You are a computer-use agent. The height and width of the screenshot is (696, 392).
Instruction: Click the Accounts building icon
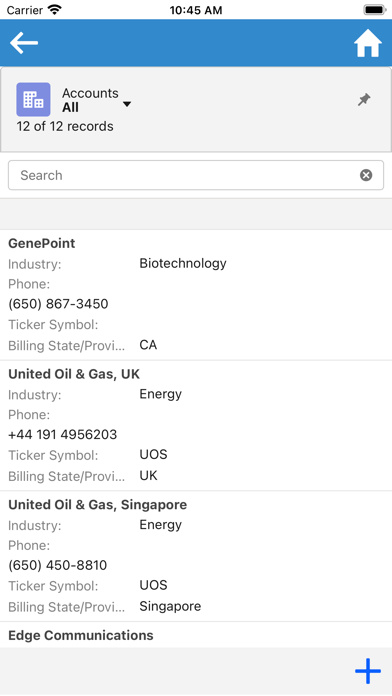pos(33,99)
